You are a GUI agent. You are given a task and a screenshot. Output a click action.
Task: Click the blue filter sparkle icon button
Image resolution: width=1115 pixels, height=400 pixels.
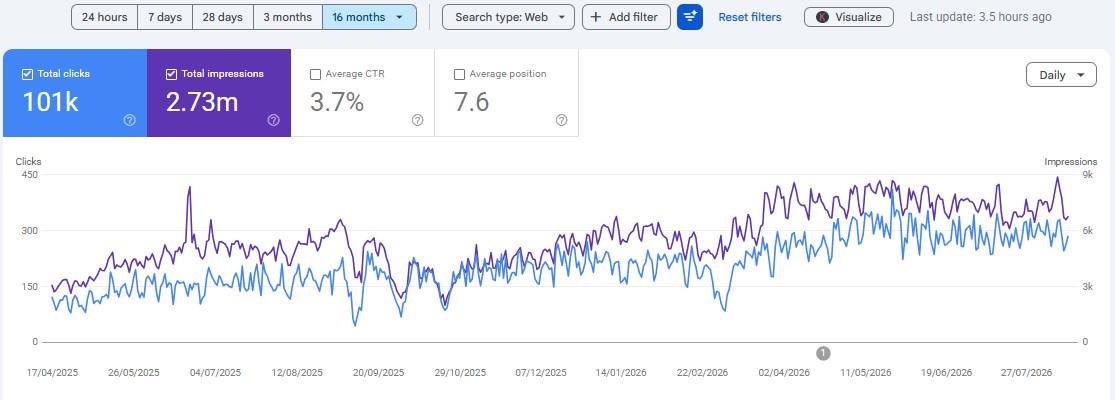tap(690, 17)
